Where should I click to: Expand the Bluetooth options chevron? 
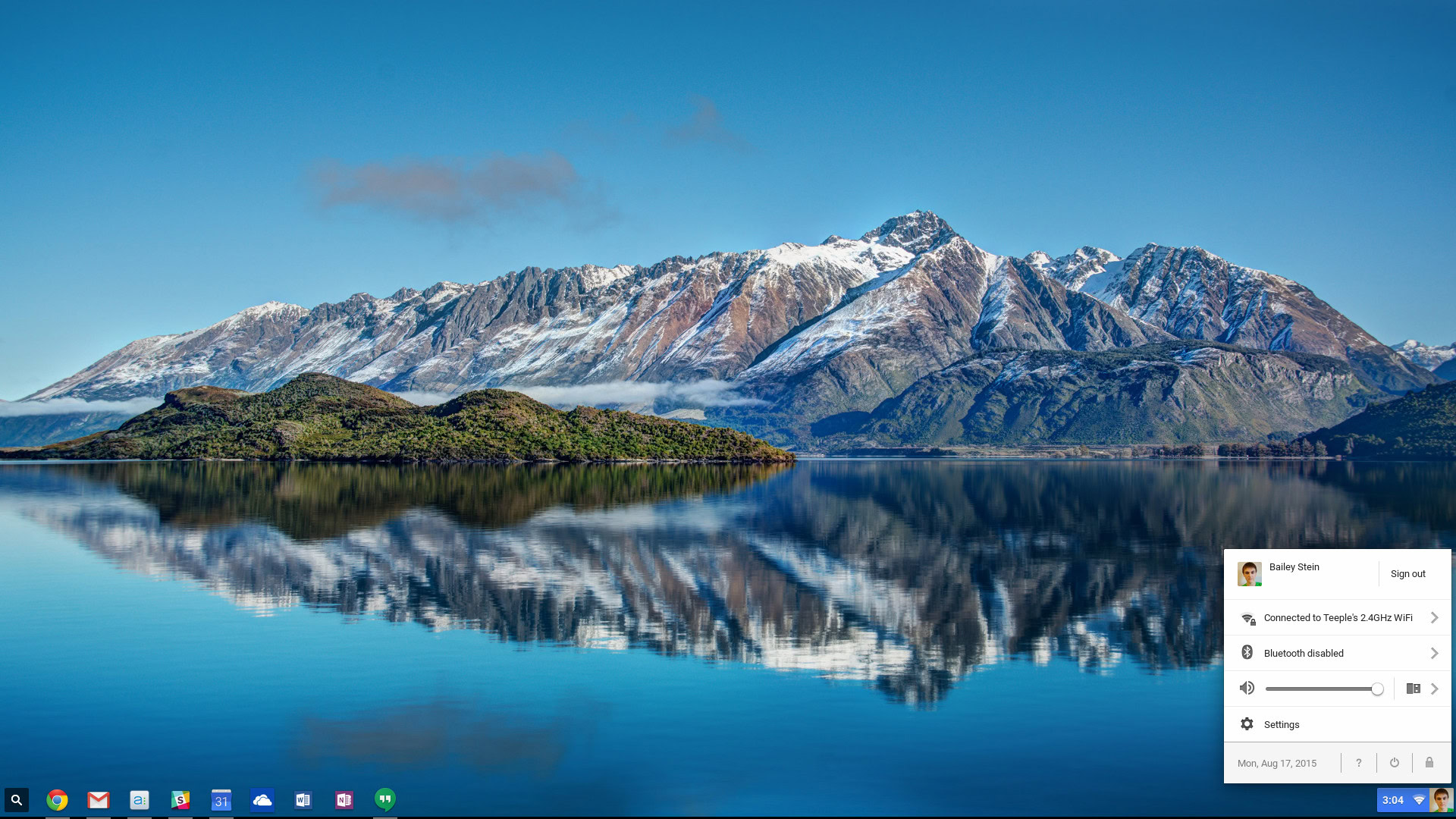click(x=1434, y=654)
